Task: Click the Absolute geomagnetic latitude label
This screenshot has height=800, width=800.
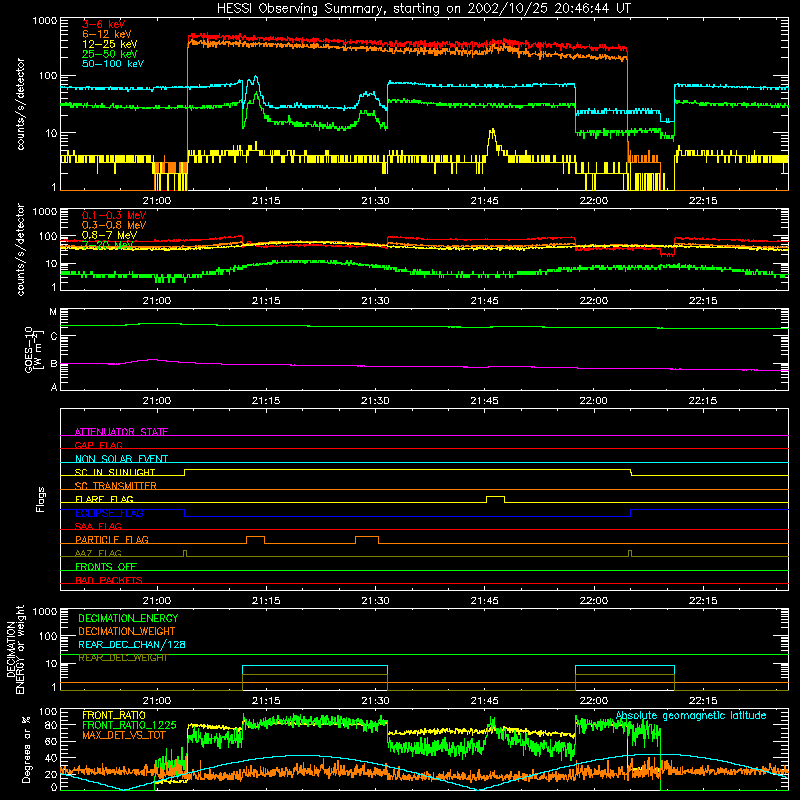Action: point(691,716)
